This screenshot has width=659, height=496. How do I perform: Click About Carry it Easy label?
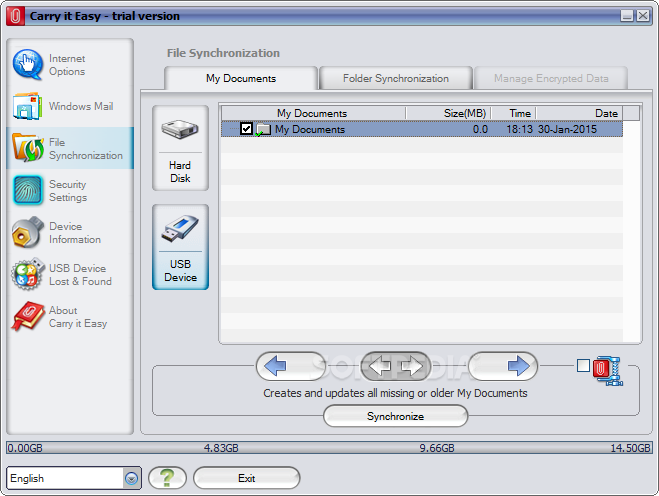click(78, 317)
